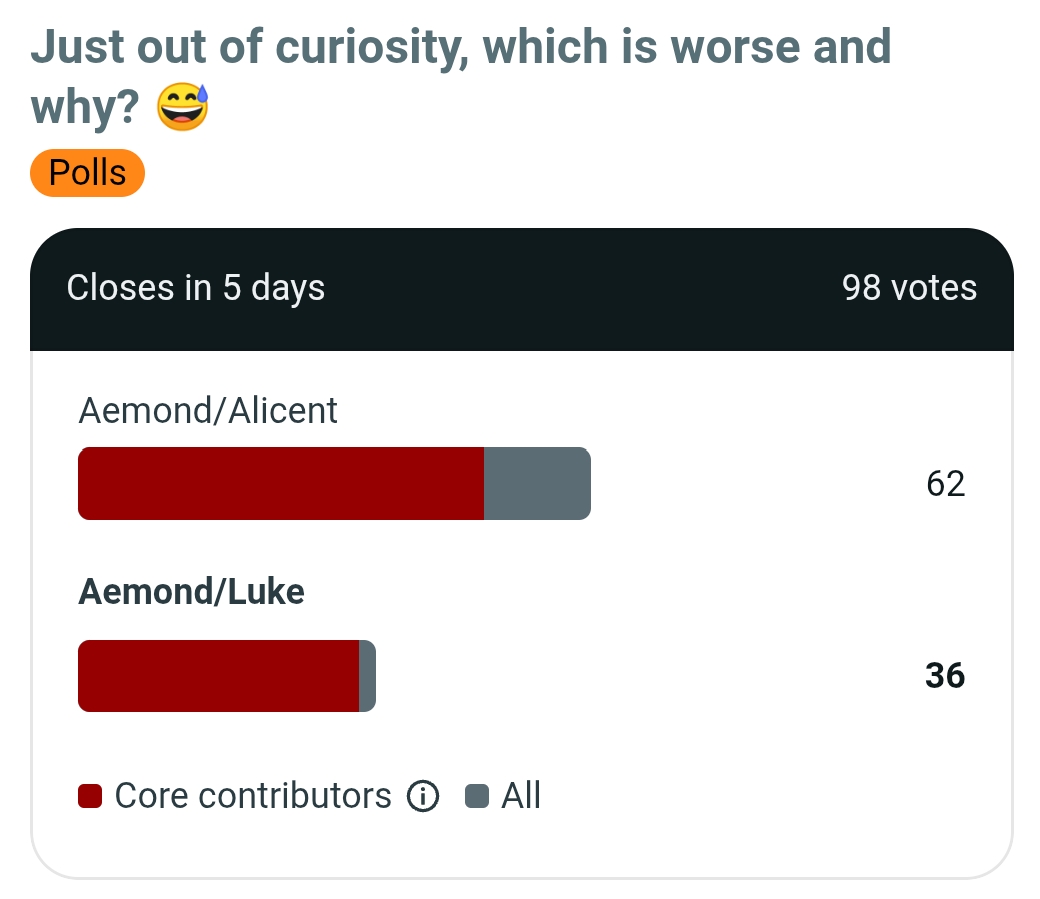
Task: Click the red Core contributors legend square
Action: pos(90,796)
